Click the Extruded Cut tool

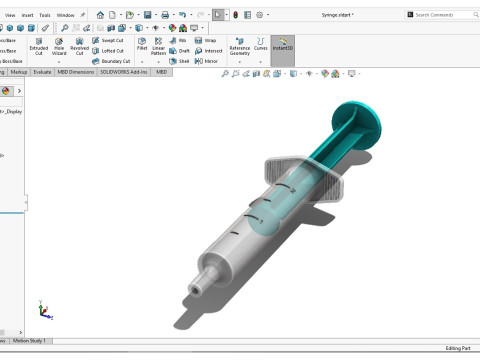[39, 46]
